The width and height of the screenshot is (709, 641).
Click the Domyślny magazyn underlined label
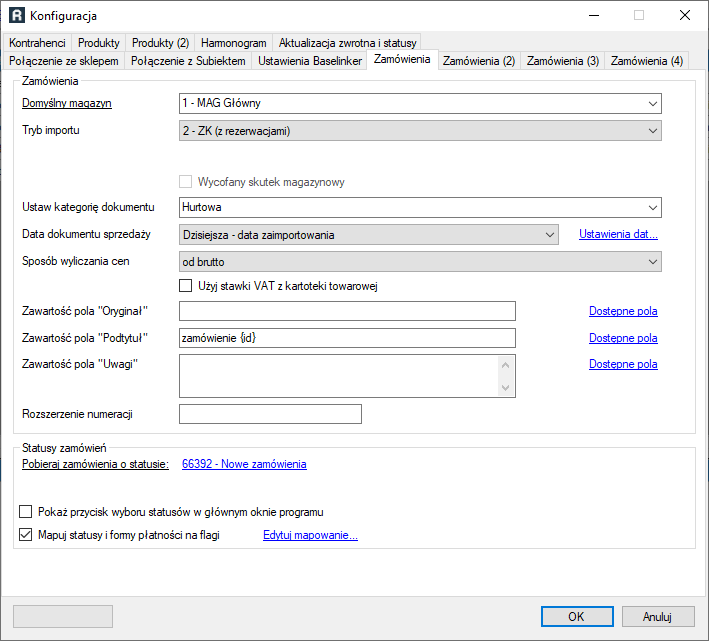66,103
